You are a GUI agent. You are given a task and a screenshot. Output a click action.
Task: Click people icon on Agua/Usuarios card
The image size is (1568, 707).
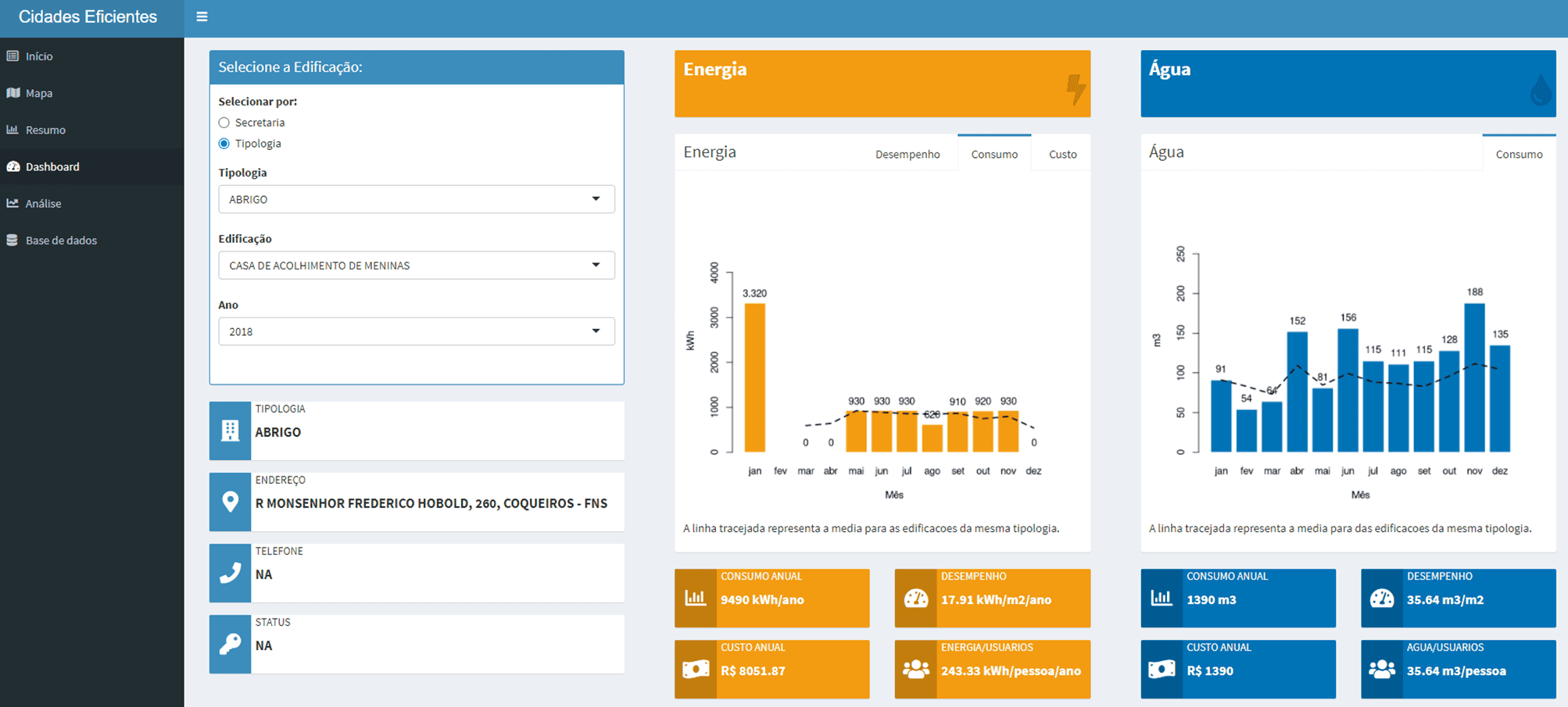(1381, 670)
